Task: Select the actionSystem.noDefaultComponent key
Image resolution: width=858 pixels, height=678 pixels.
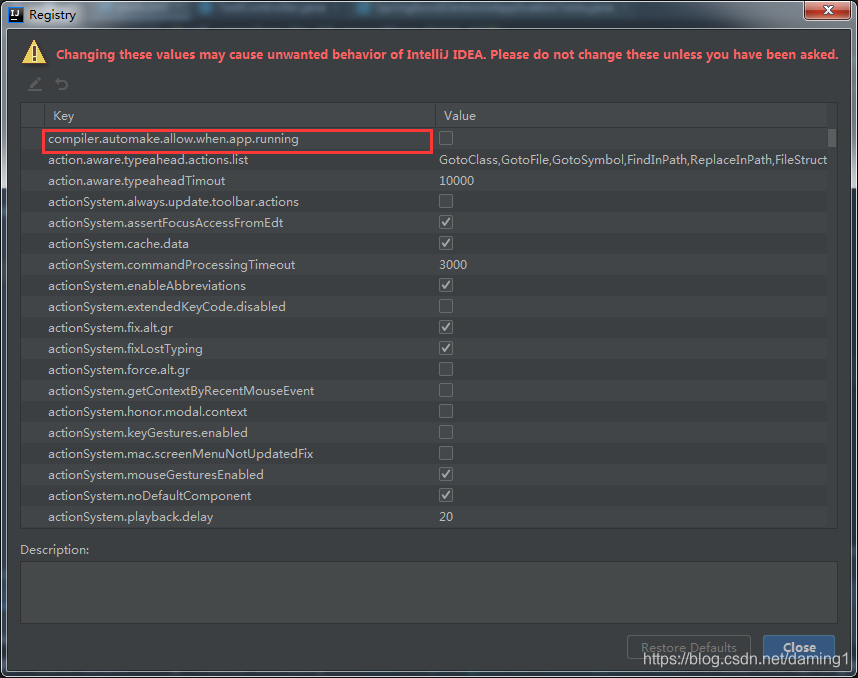Action: tap(149, 496)
